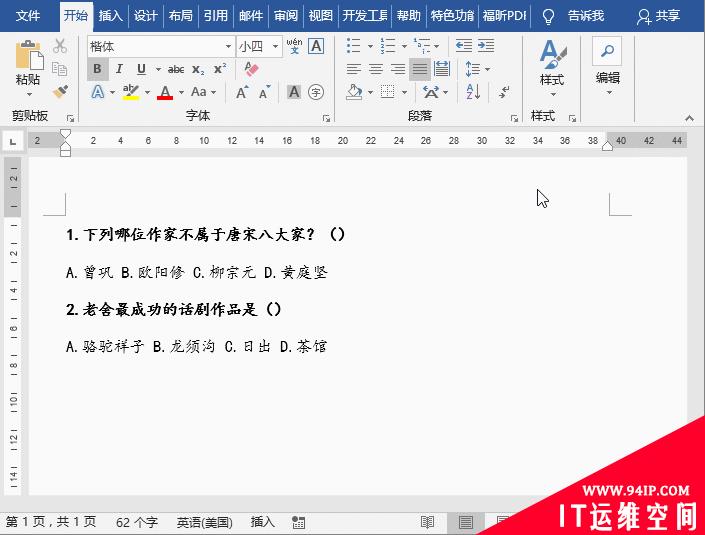Switch to the 引用 tab
Screen dimensions: 705x535
tap(215, 16)
